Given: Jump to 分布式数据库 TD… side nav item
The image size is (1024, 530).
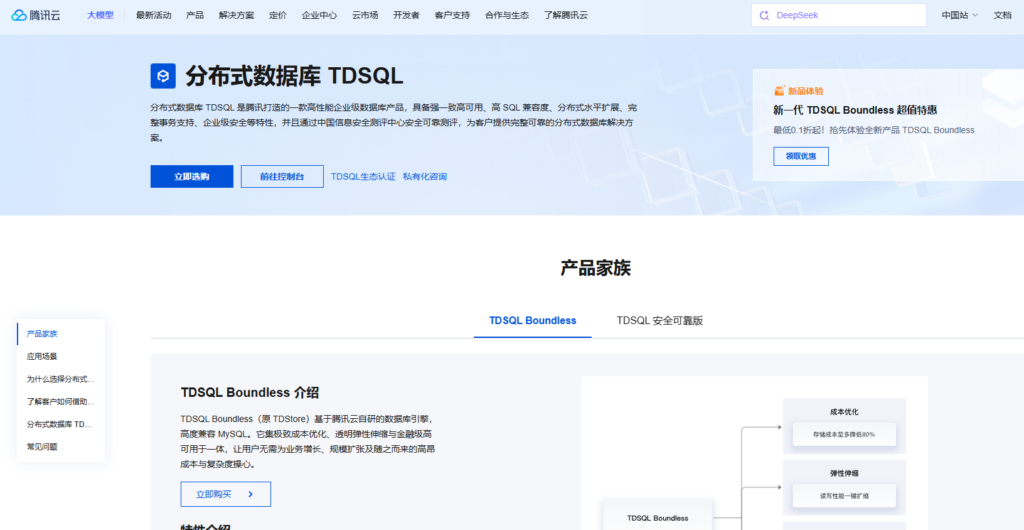Looking at the screenshot, I should pyautogui.click(x=61, y=424).
